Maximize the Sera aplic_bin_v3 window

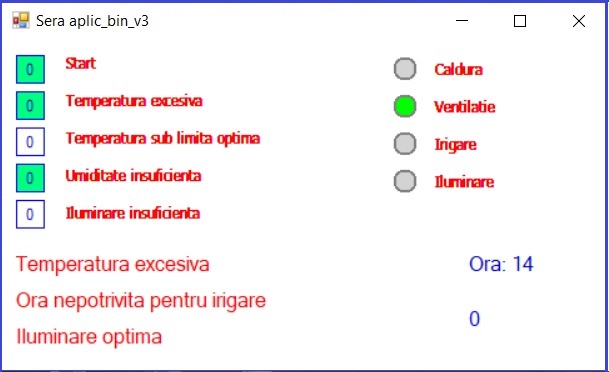(x=520, y=21)
